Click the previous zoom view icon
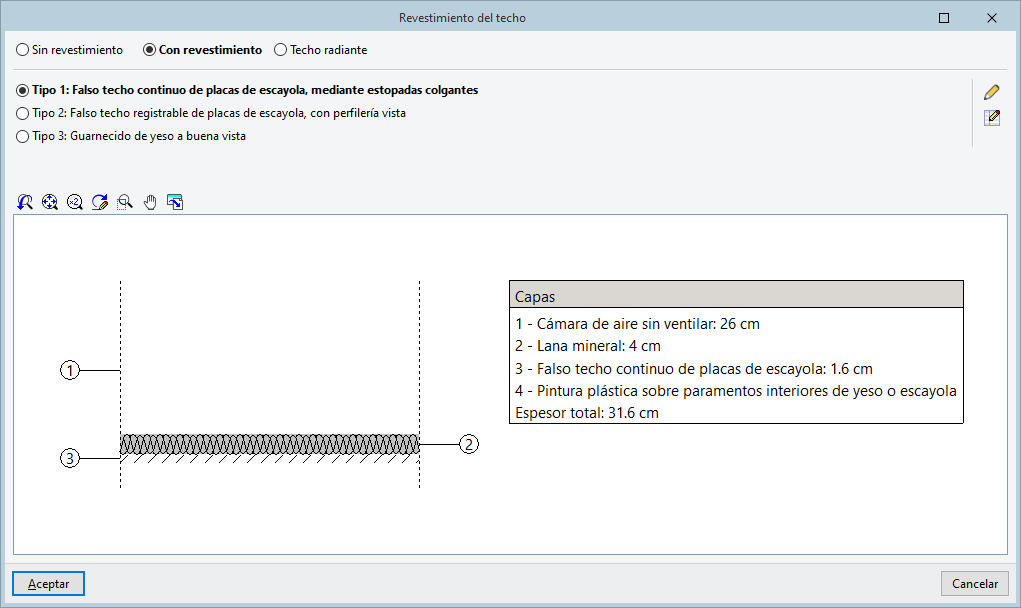 [x=25, y=202]
